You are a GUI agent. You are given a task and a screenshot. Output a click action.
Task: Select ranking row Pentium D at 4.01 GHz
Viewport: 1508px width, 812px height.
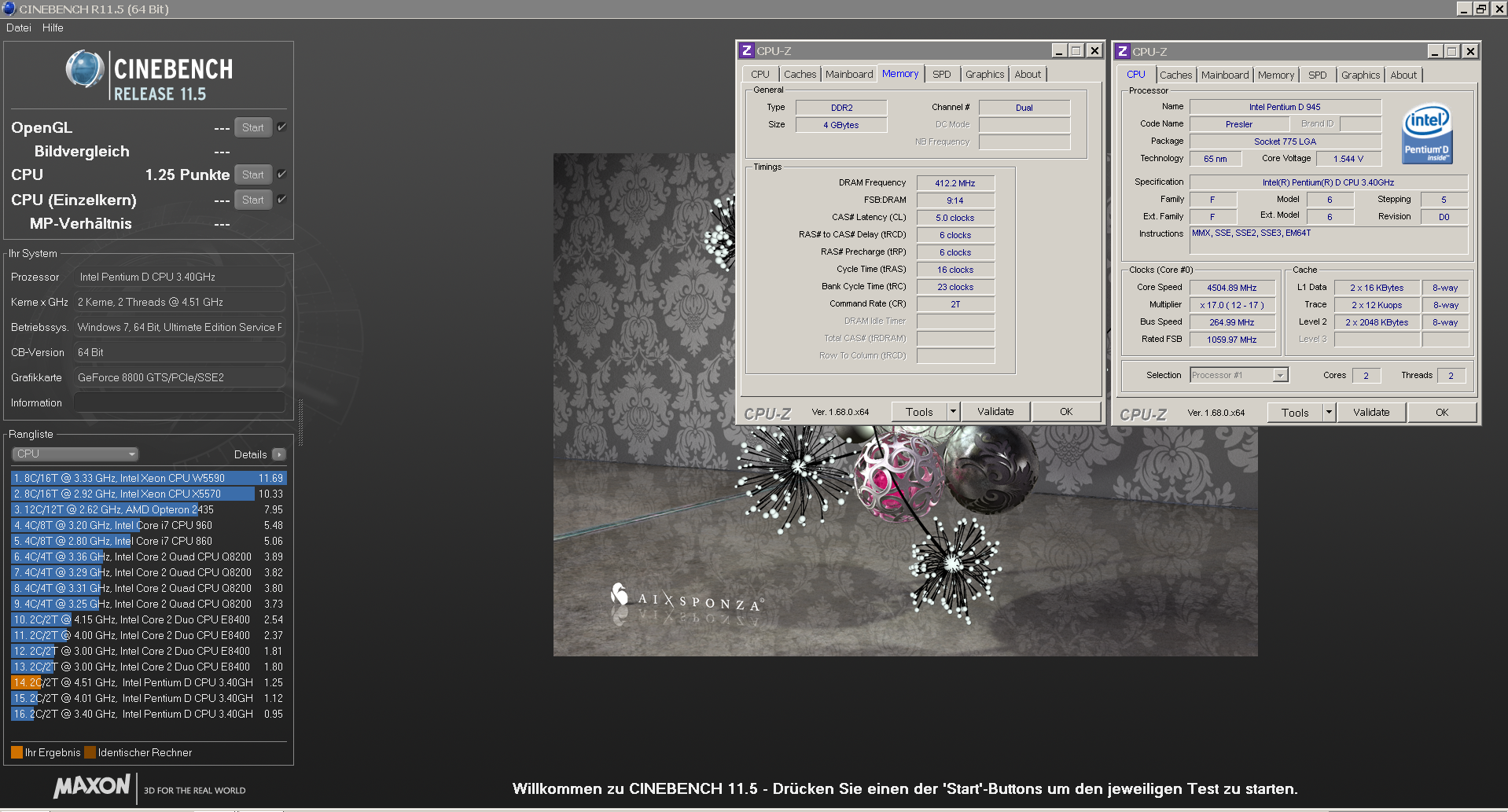coord(149,698)
